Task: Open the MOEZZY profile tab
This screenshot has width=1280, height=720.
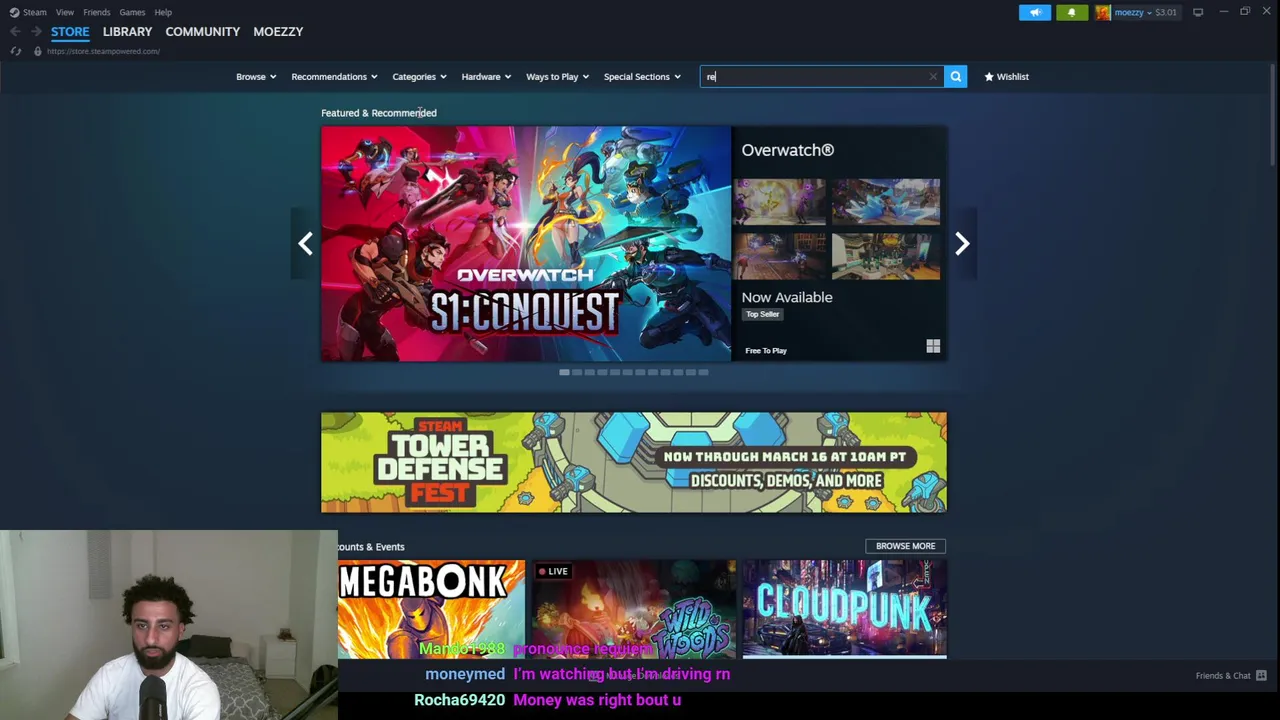Action: pyautogui.click(x=278, y=31)
